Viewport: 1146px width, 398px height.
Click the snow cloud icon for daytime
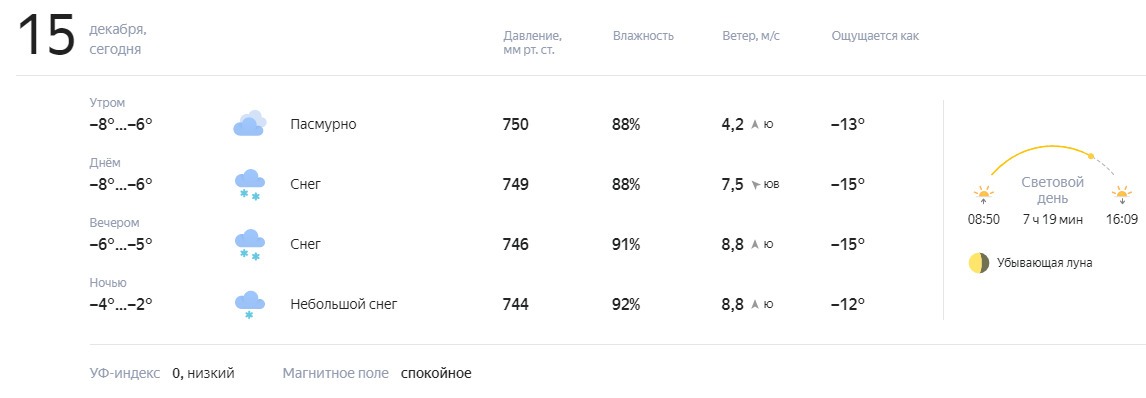click(x=249, y=184)
